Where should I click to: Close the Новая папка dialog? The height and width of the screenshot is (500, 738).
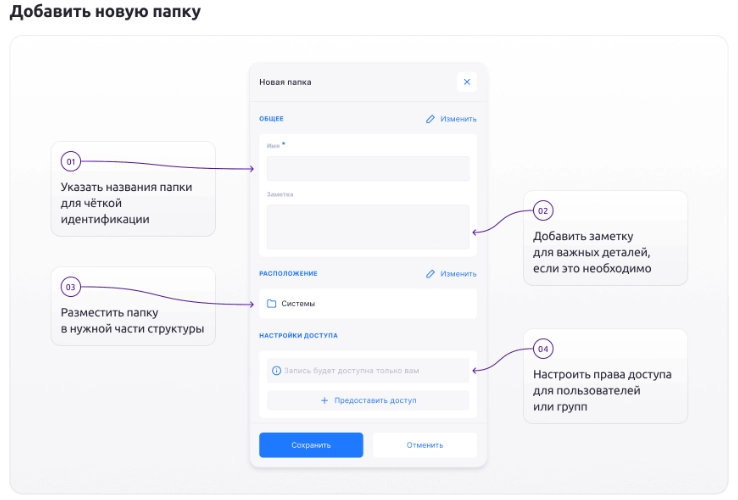(466, 82)
